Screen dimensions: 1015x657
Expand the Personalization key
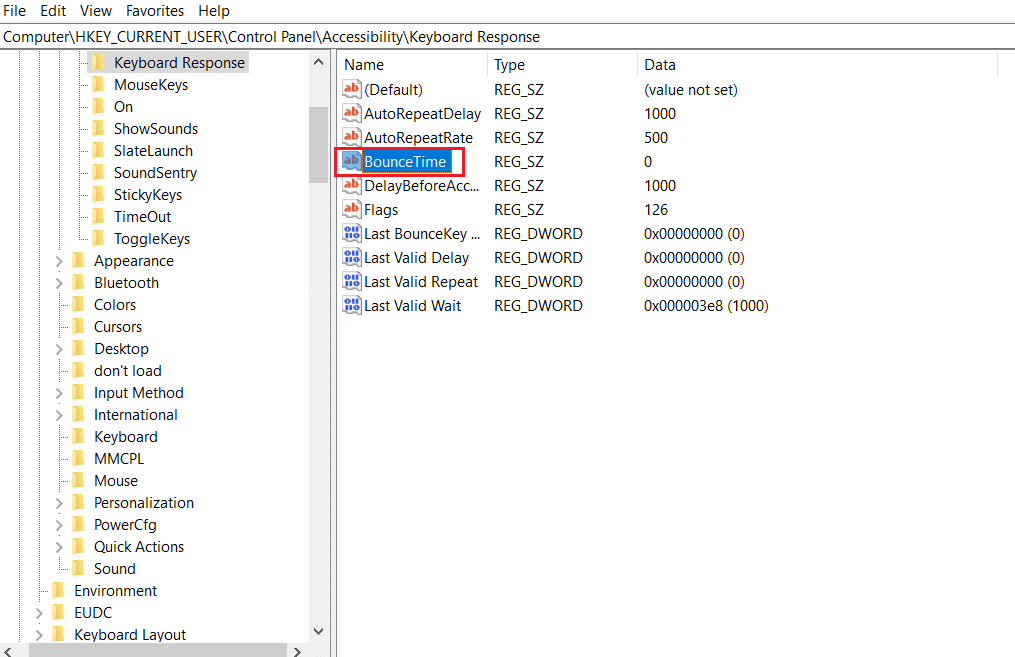(x=59, y=503)
